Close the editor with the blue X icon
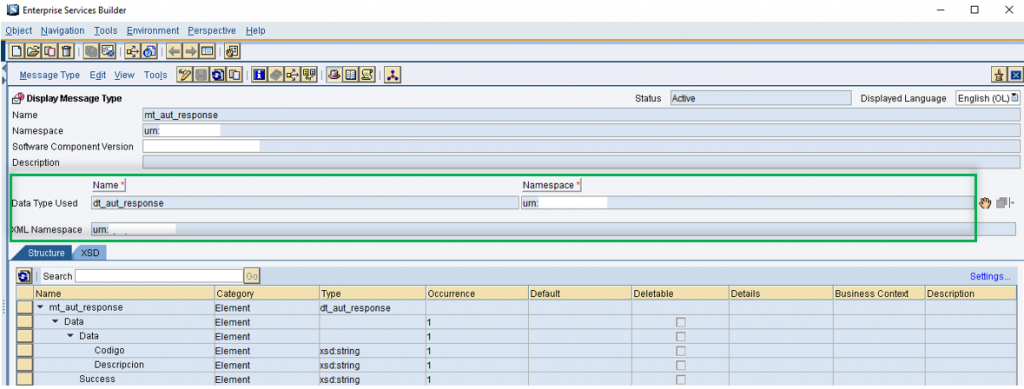Image resolution: width=1024 pixels, height=389 pixels. coord(1015,75)
